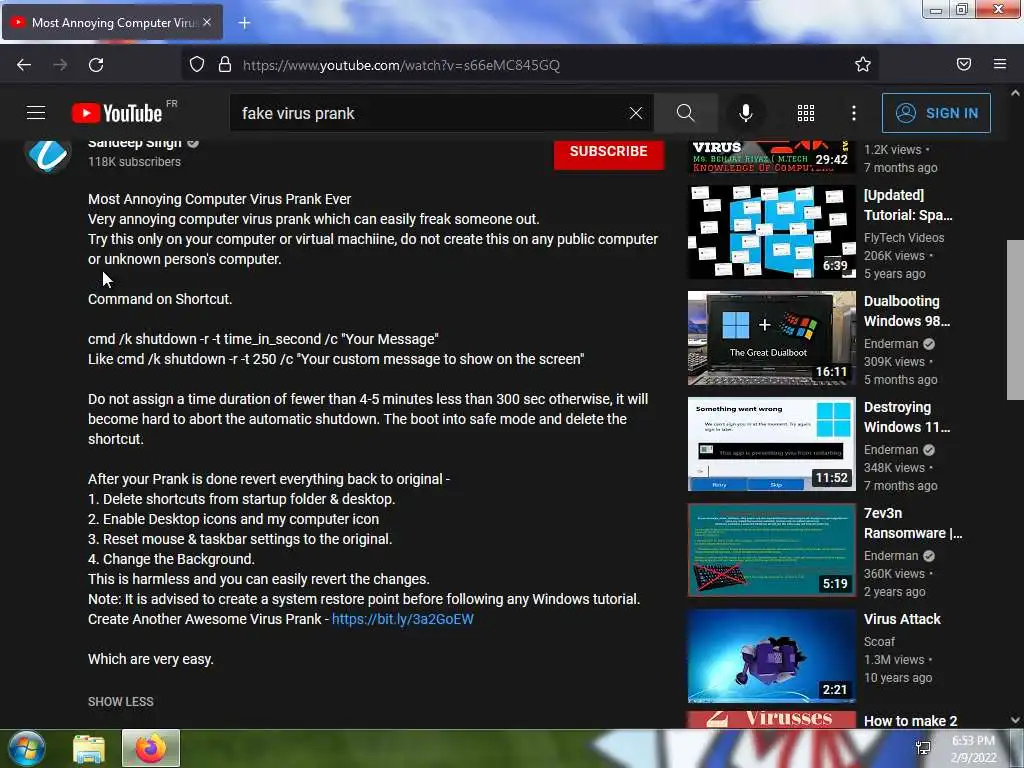Viewport: 1024px width, 768px height.
Task: Open the [Updated] Tutorial: Spa... title
Action: [908, 205]
